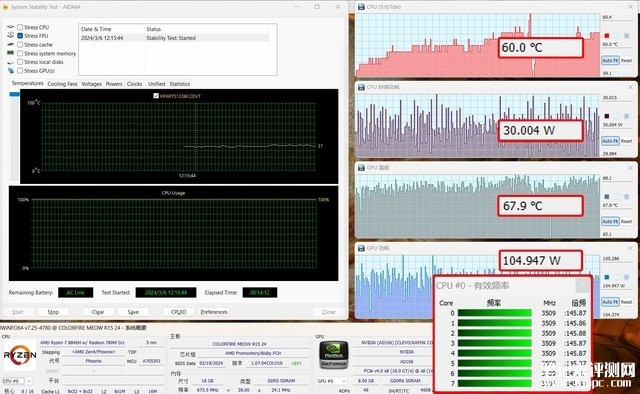Click Auto Fit in GPU 功耗 graph

[x=610, y=302]
